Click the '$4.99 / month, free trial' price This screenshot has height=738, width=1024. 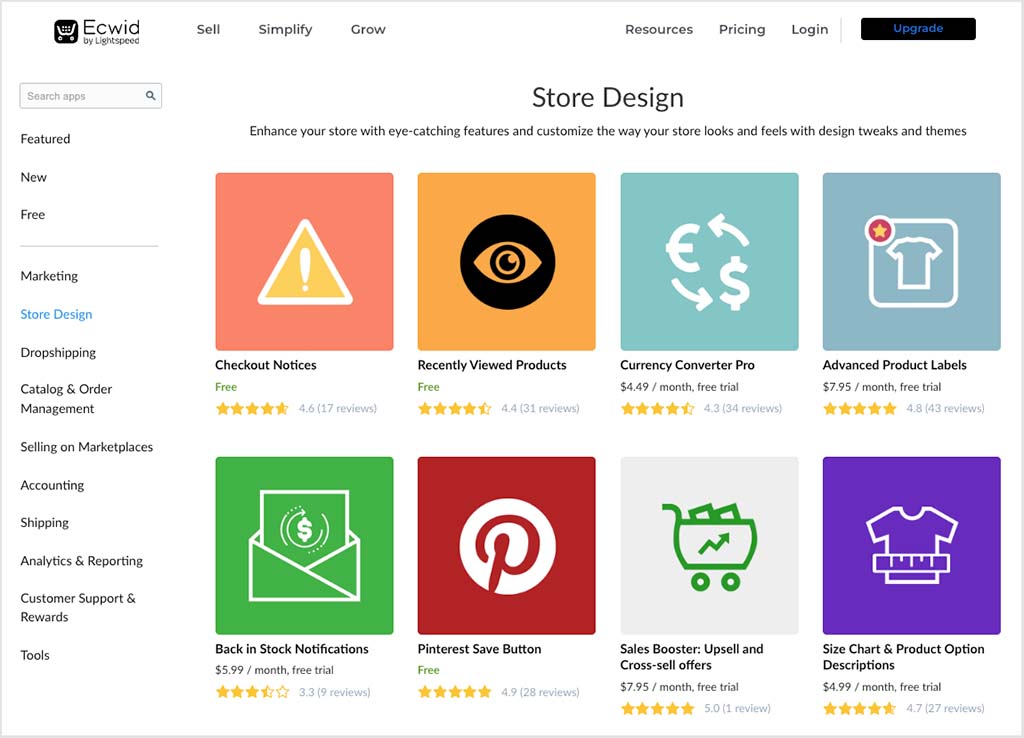[882, 687]
